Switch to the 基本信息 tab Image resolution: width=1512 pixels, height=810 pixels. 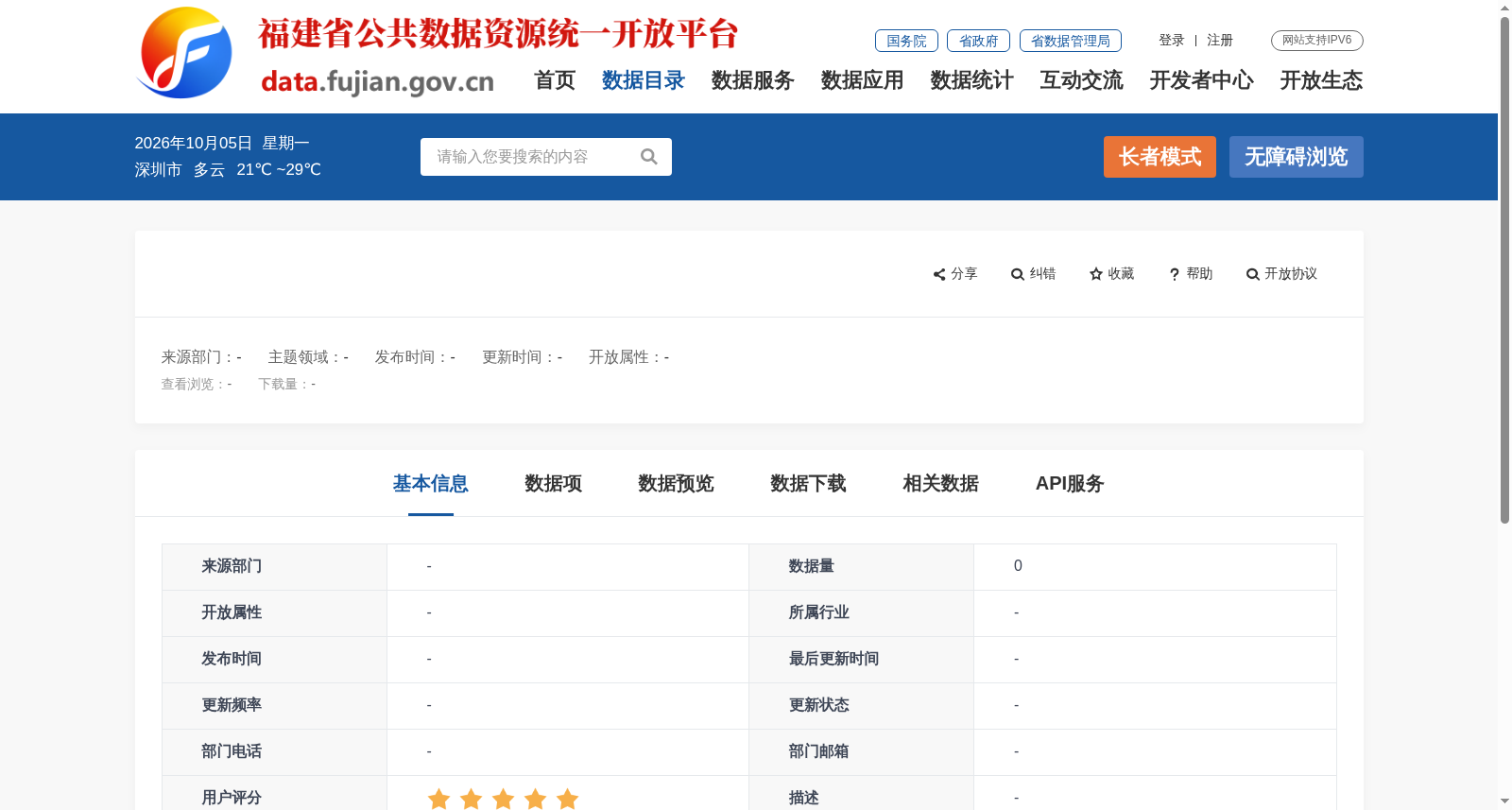click(431, 484)
